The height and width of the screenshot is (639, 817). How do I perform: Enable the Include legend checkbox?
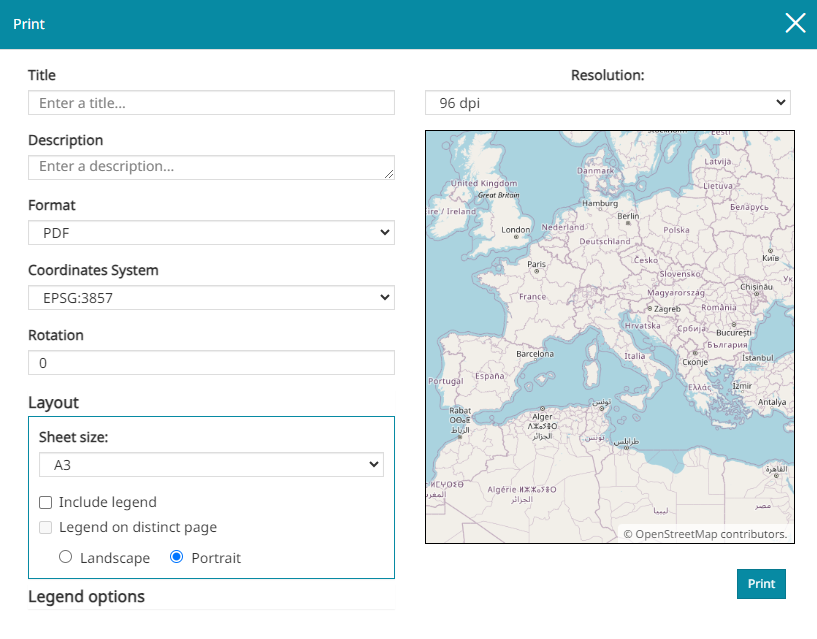point(46,502)
